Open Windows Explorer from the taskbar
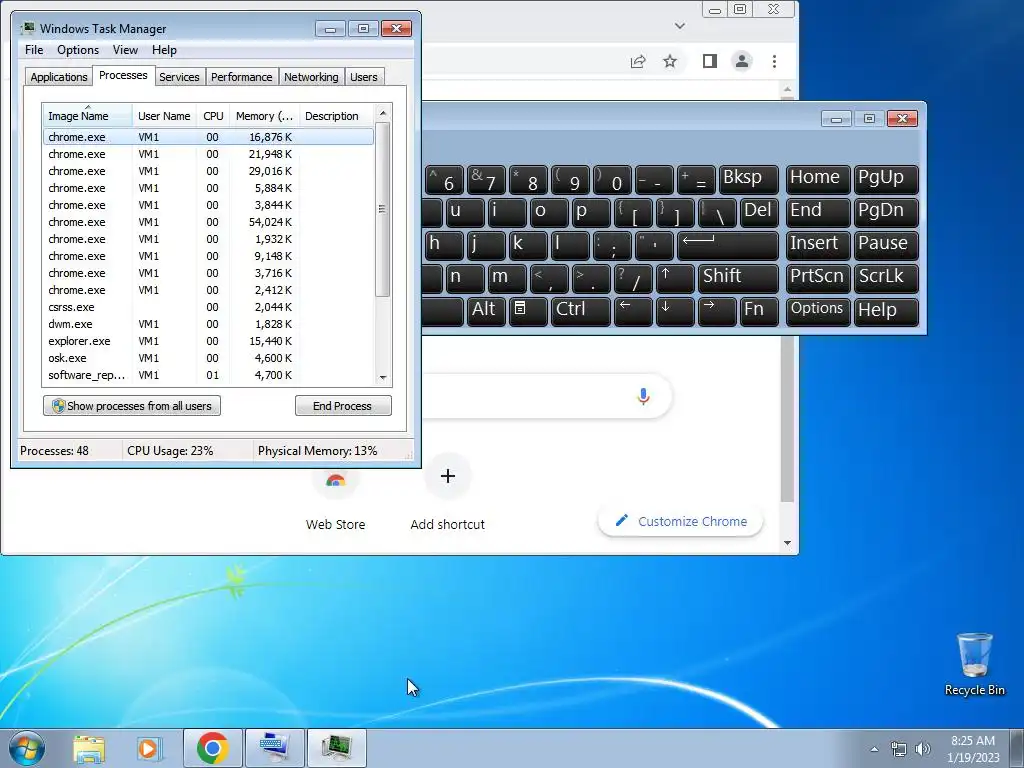This screenshot has height=768, width=1024. [89, 748]
